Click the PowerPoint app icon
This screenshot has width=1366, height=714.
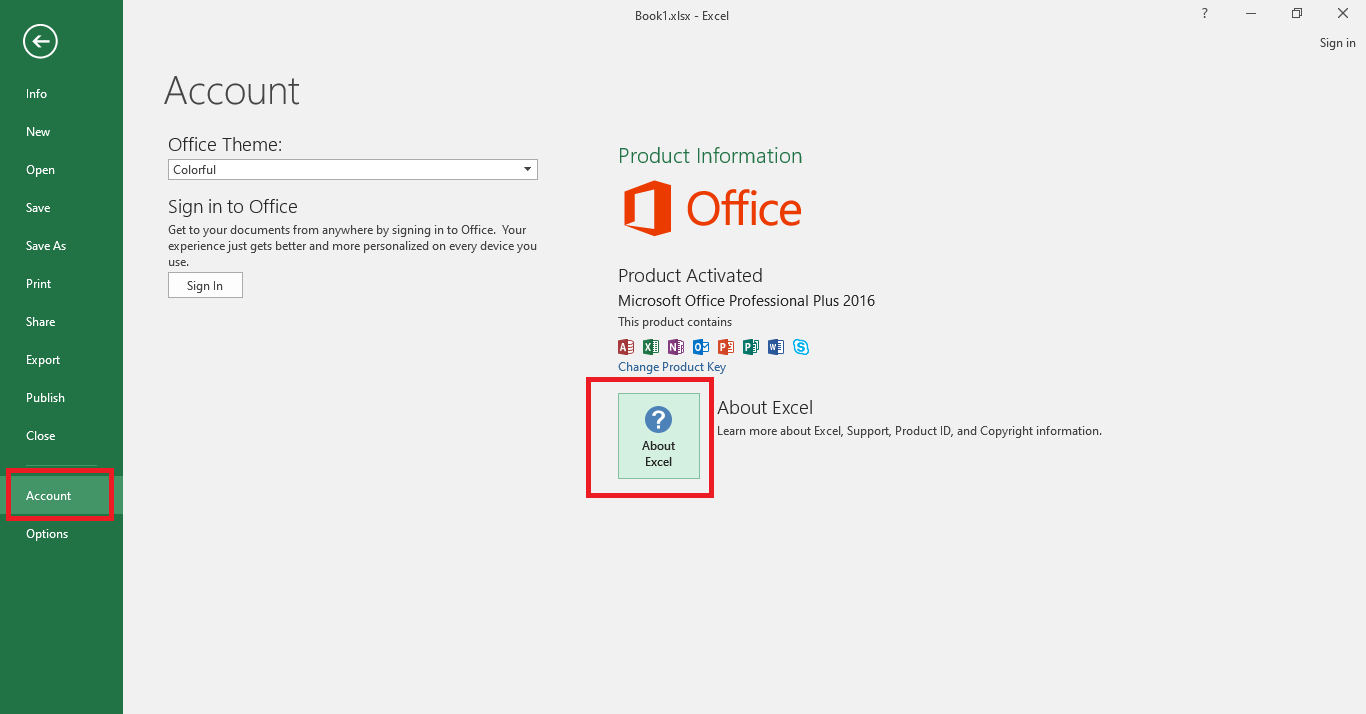[726, 347]
